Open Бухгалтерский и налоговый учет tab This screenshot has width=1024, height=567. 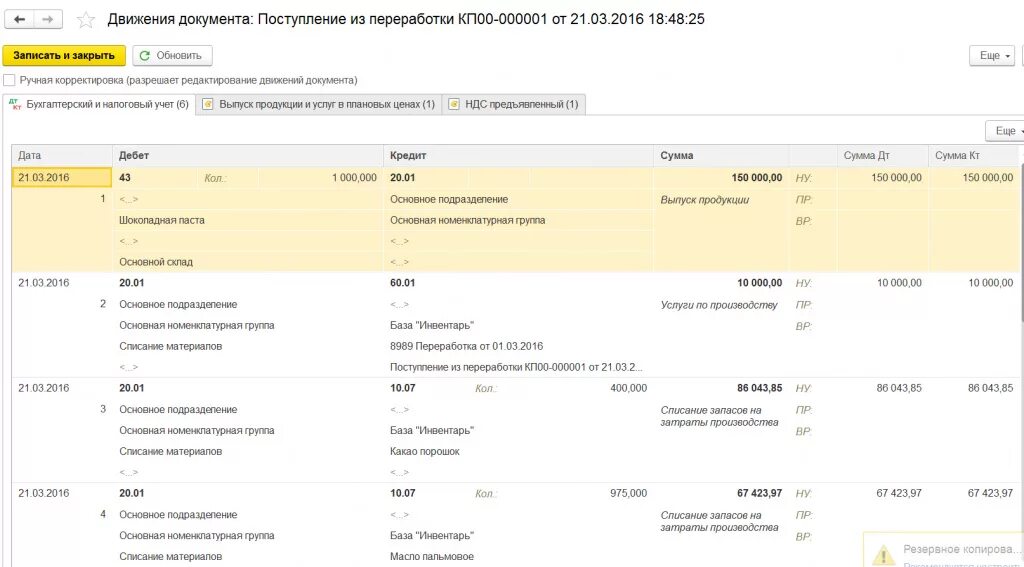coord(98,104)
